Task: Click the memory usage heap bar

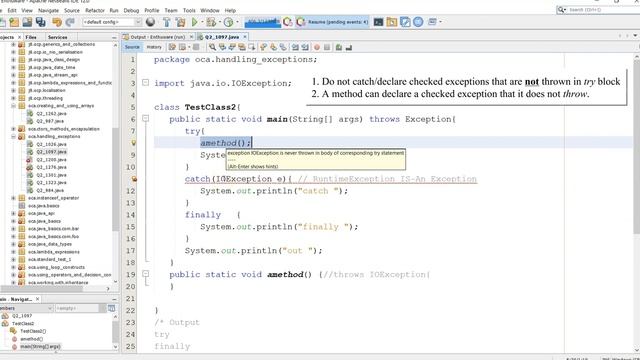Action: (262, 22)
